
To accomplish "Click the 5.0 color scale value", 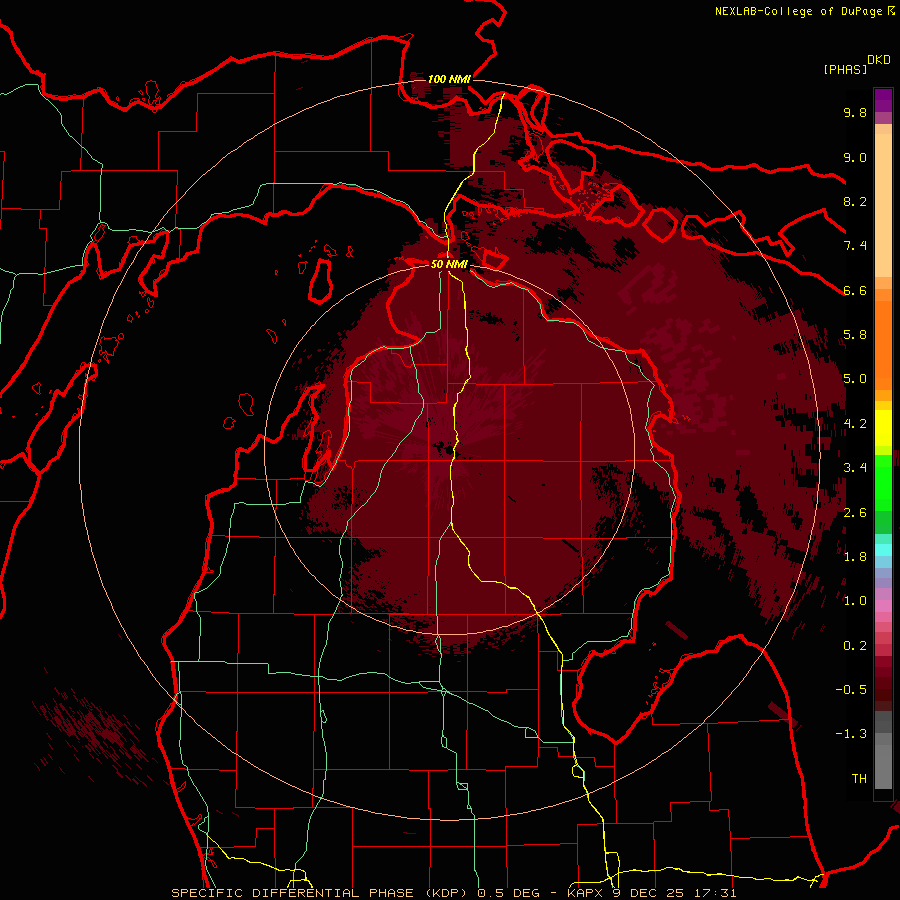I will click(855, 379).
